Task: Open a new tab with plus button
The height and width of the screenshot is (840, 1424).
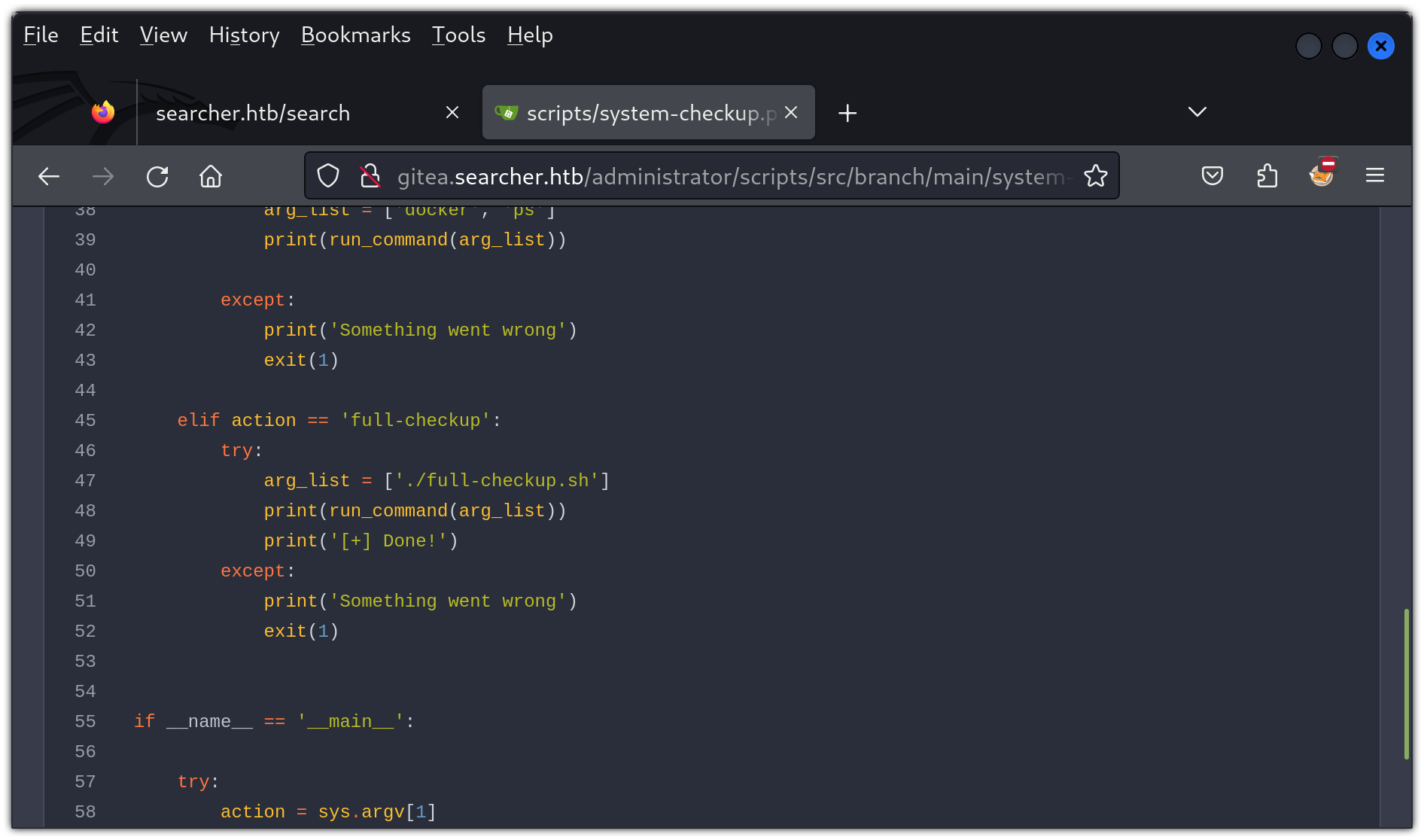Action: tap(847, 113)
